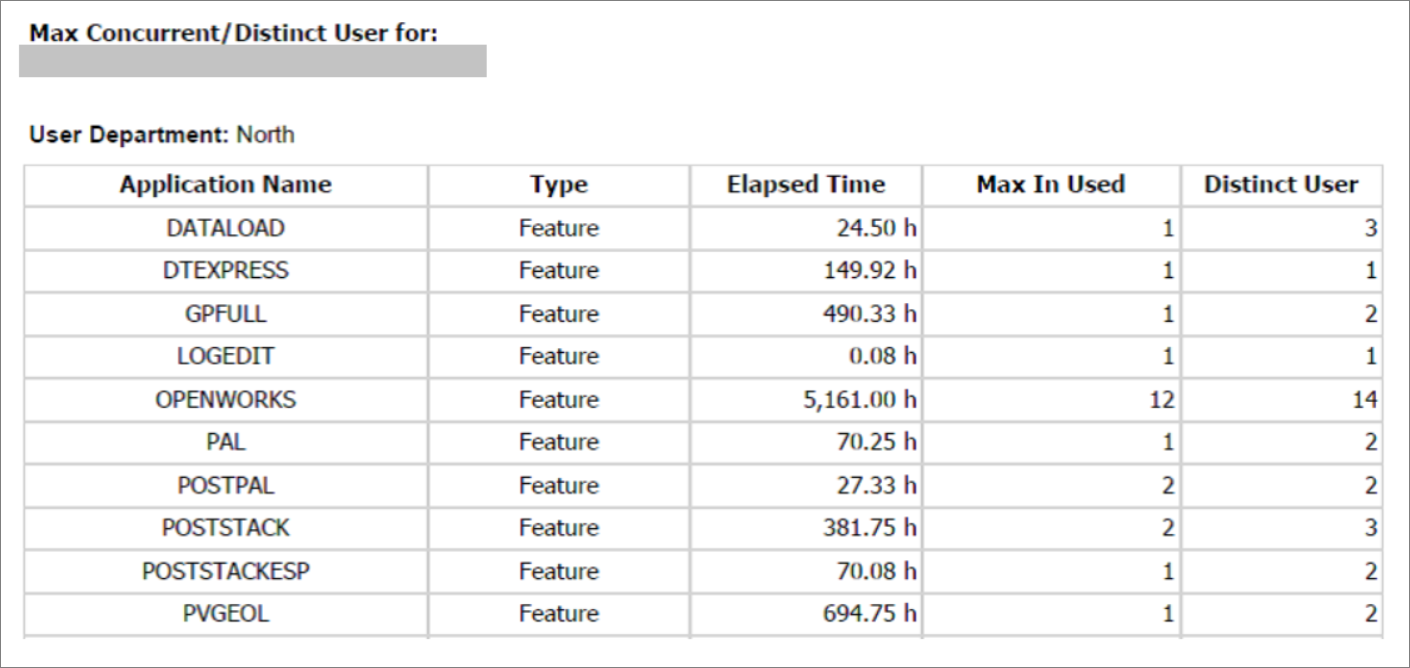The image size is (1410, 668).
Task: Select the DTEXPRESS application name
Action: point(225,271)
